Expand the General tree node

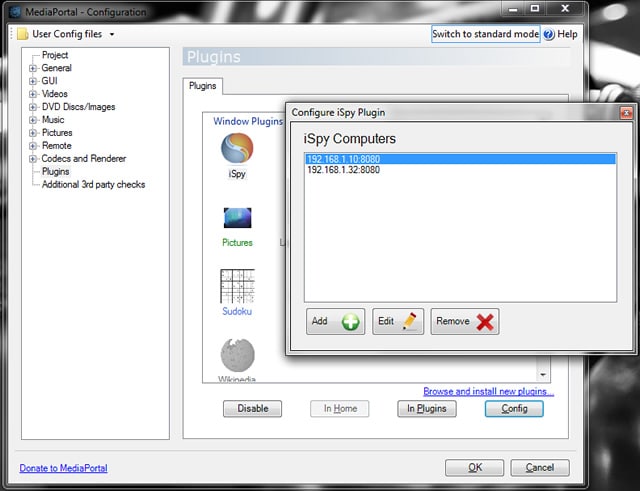pos(33,68)
